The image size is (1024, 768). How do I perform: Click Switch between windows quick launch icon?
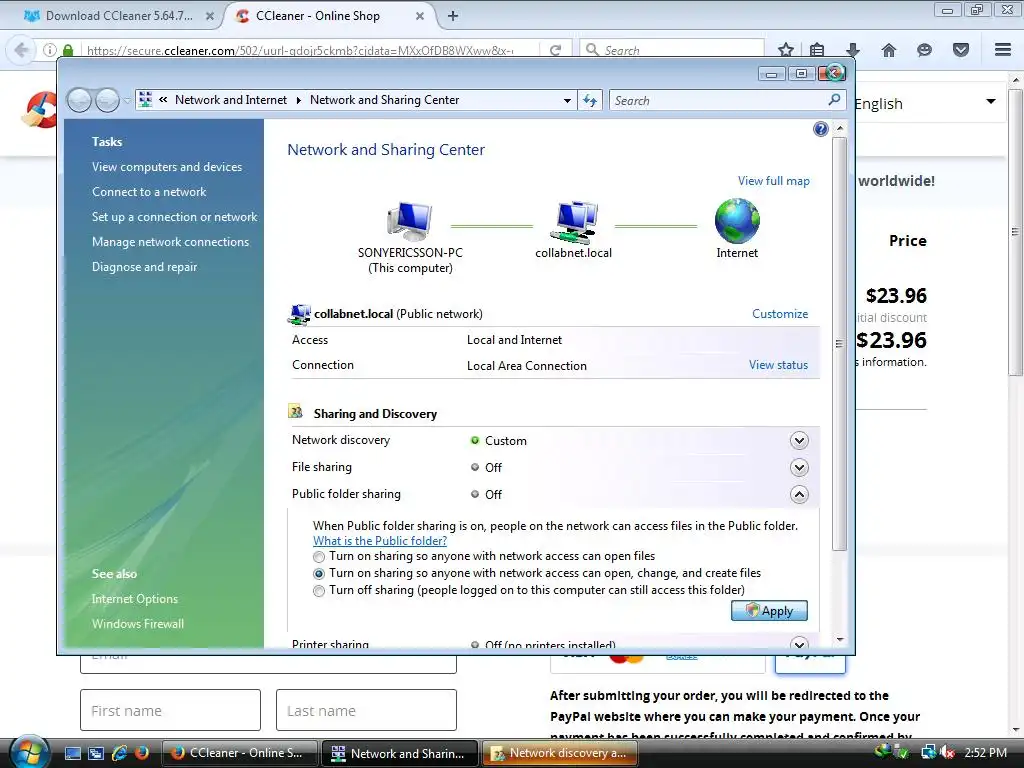[x=96, y=753]
